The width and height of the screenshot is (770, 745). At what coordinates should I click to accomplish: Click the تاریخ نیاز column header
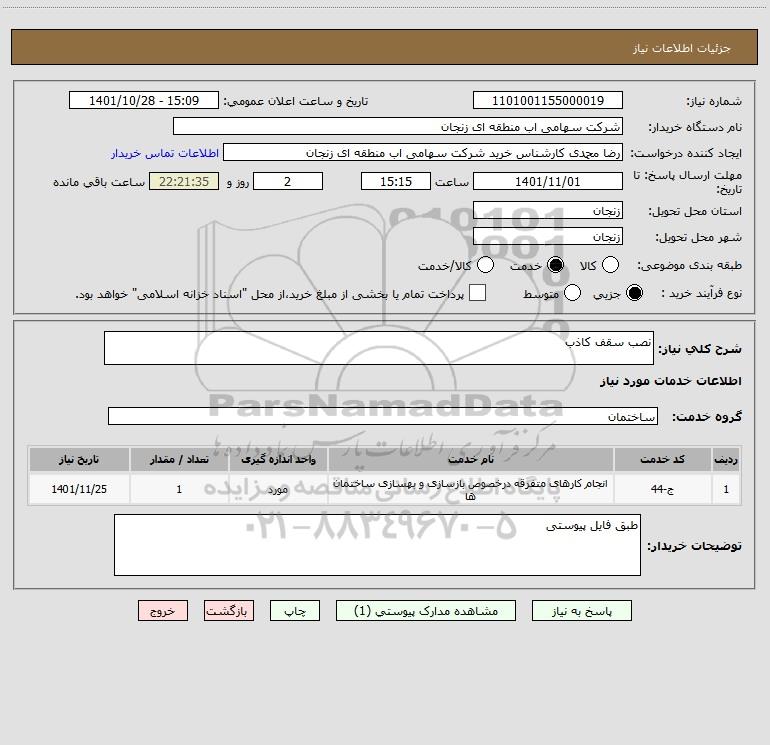(x=79, y=459)
